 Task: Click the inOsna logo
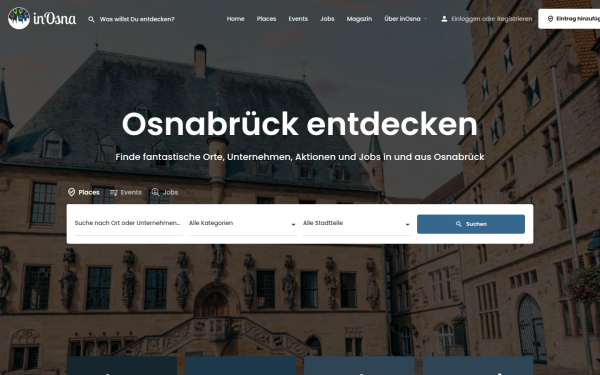click(42, 18)
